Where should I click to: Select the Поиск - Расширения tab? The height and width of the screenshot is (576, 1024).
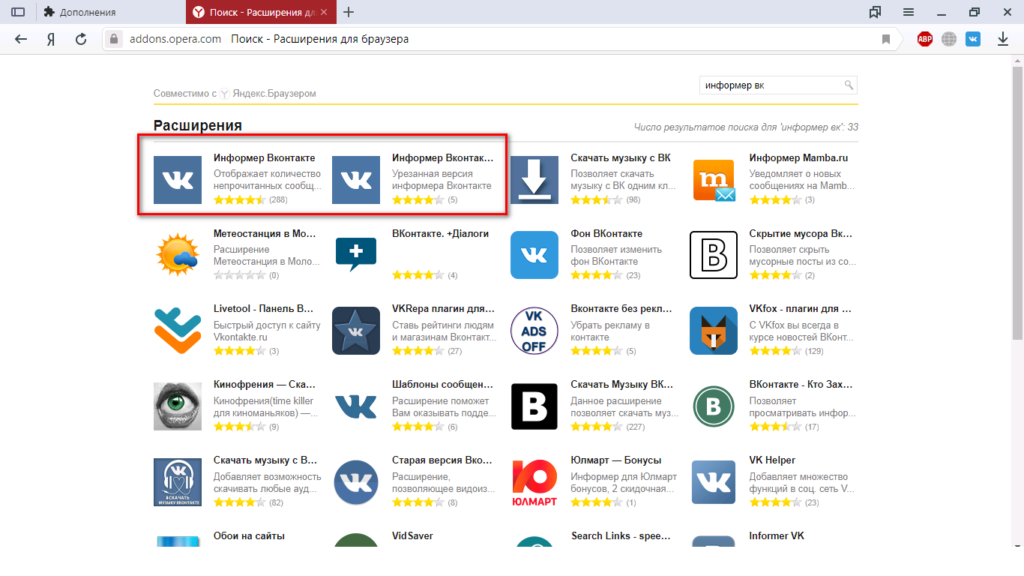click(x=261, y=12)
